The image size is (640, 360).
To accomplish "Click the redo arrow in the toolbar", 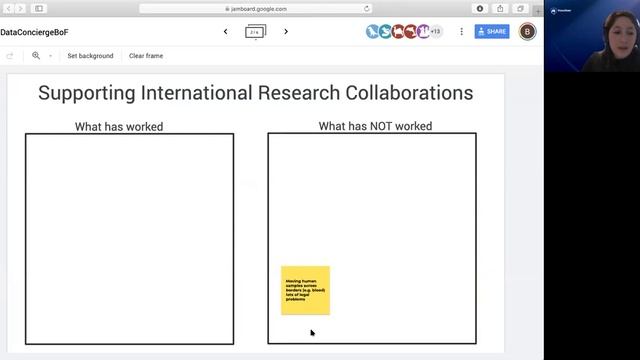I will (10, 56).
